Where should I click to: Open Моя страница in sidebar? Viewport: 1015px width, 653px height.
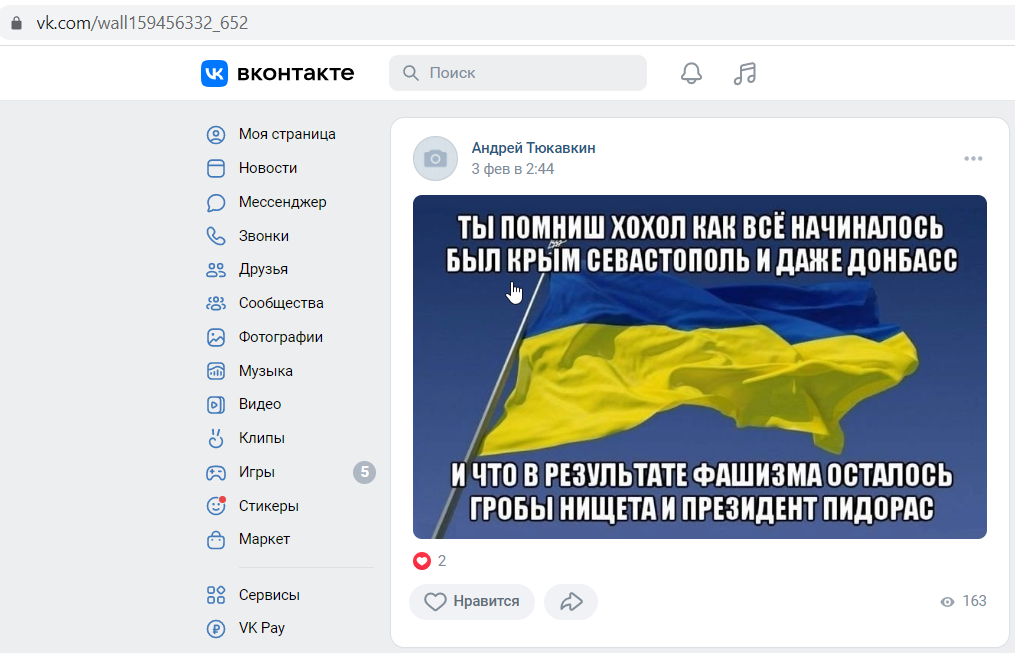point(287,134)
